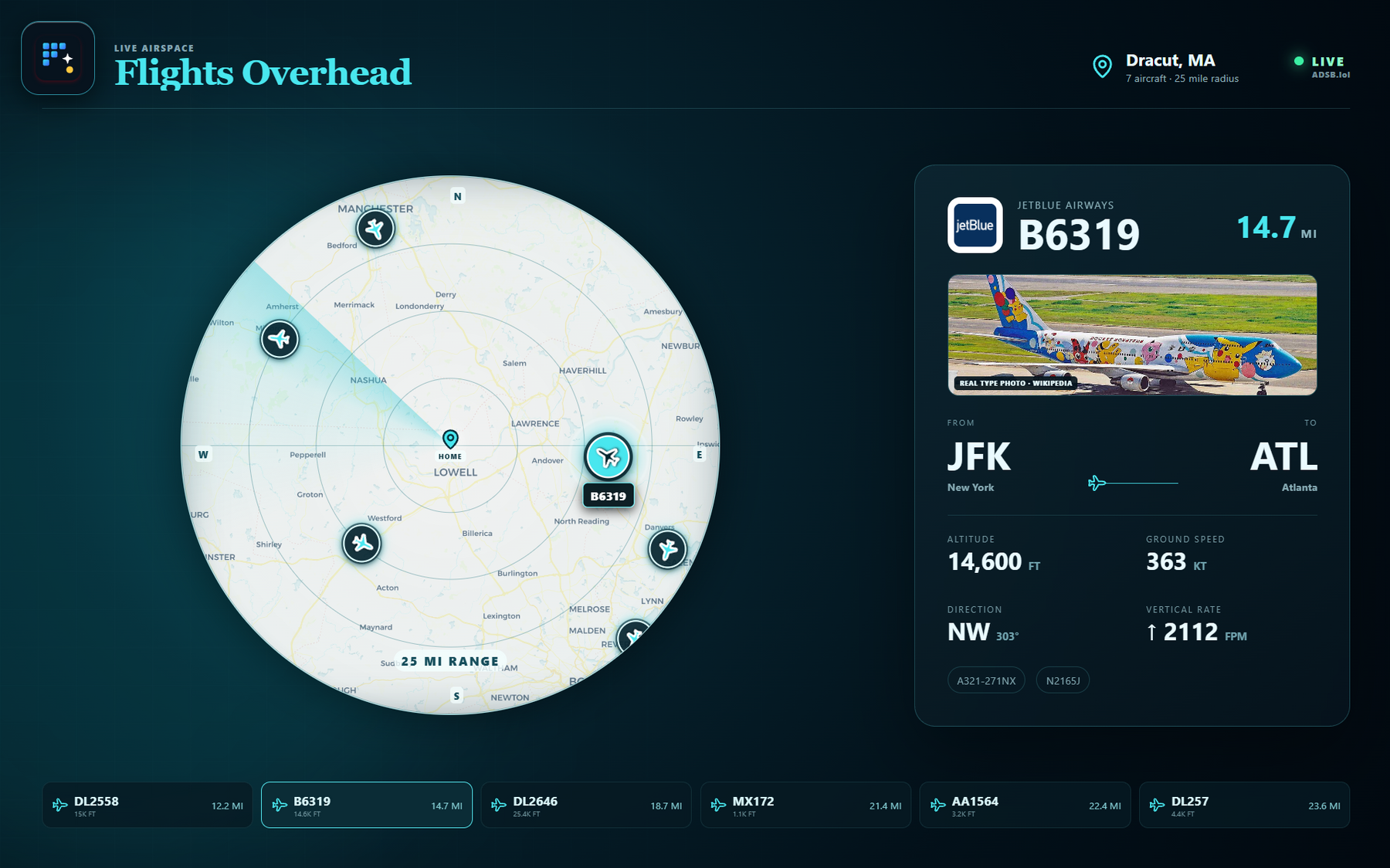Click the 25 MI RANGE label
Screen dimensions: 1390x868
(x=450, y=662)
